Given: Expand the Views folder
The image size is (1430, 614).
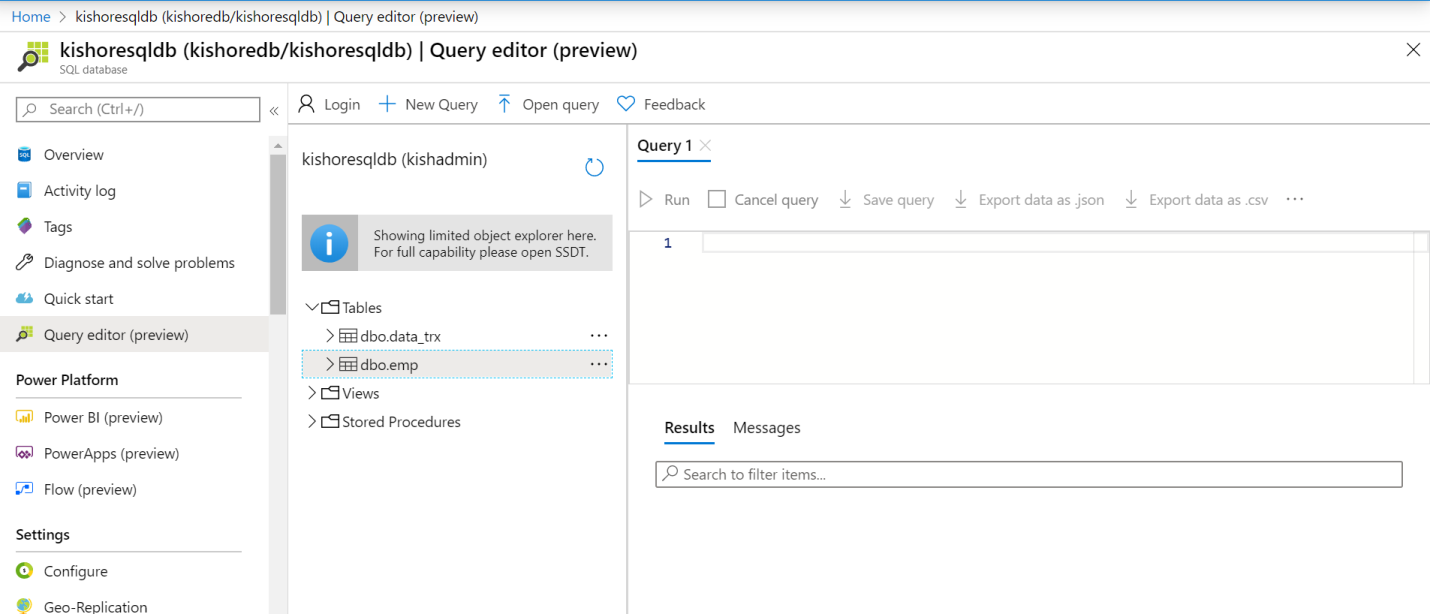Looking at the screenshot, I should pos(312,393).
